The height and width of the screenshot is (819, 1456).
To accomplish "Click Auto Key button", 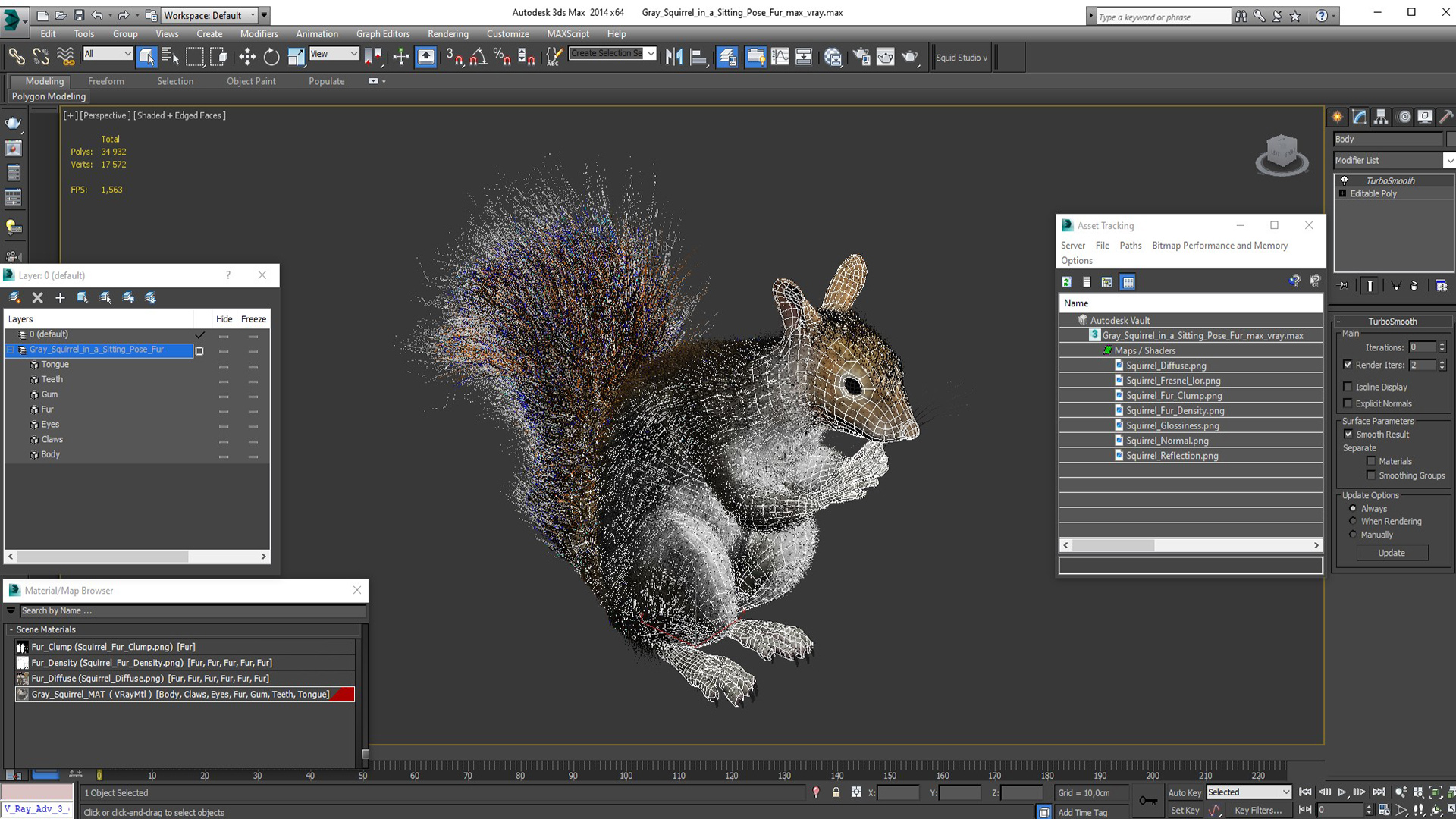I will pos(1184,793).
